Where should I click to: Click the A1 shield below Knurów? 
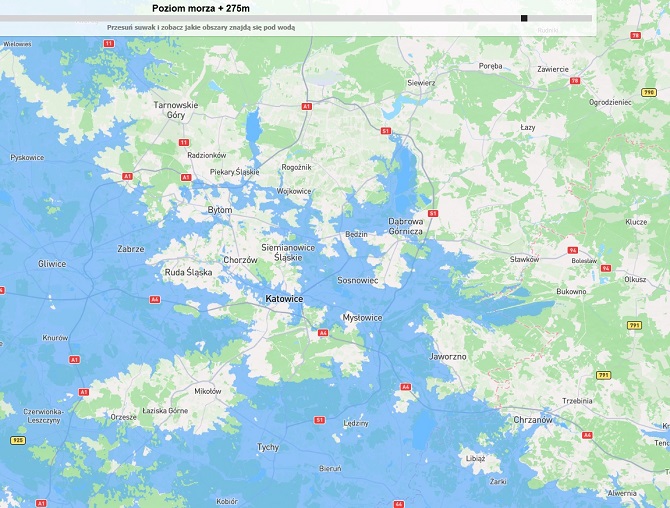tap(72, 358)
